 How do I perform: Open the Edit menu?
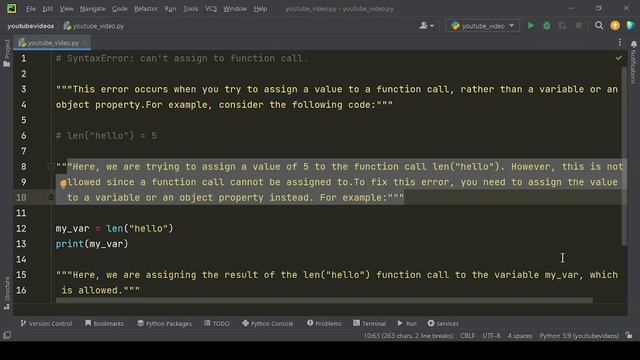click(x=48, y=9)
